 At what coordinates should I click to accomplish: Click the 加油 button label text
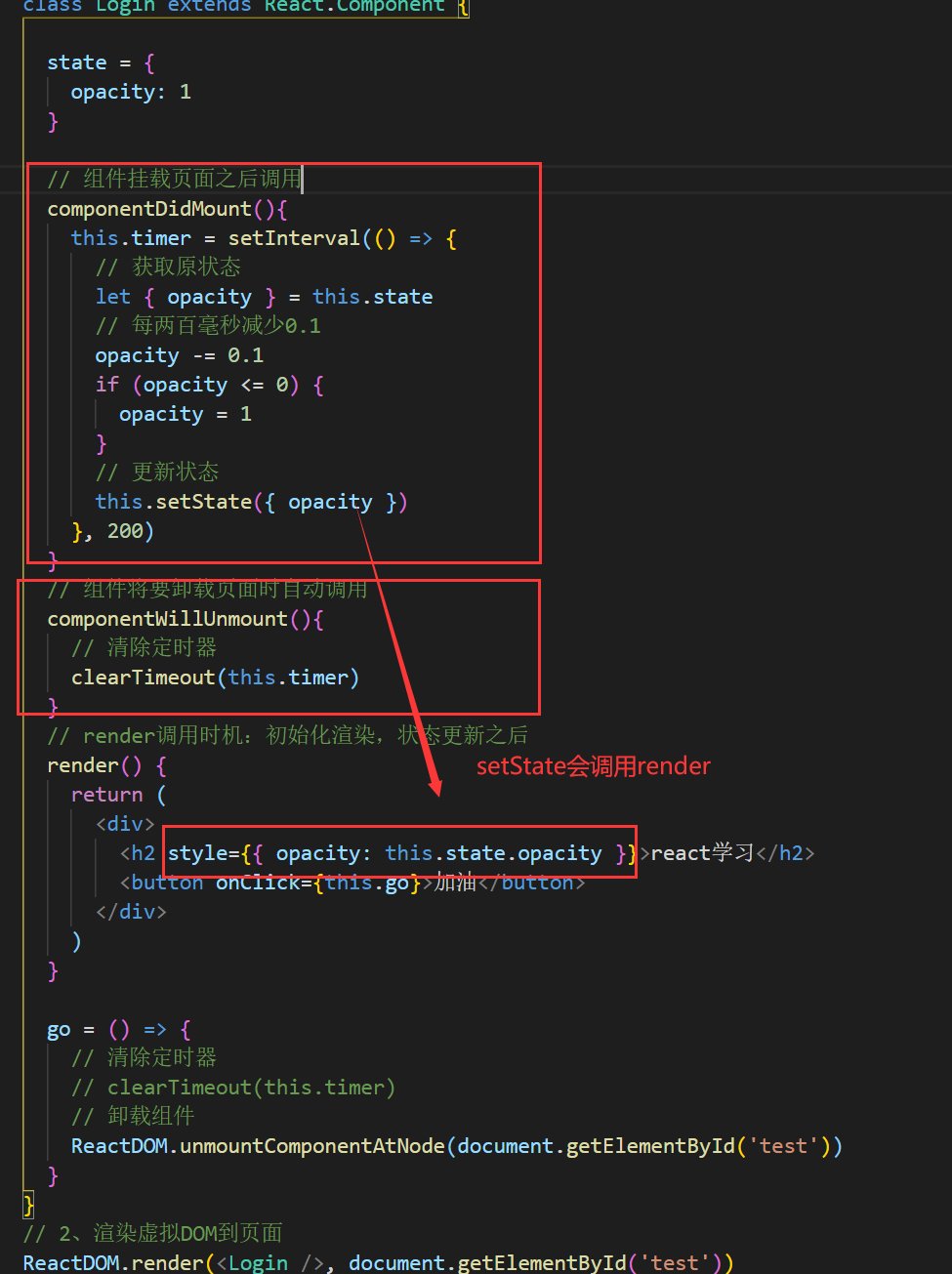(x=455, y=883)
